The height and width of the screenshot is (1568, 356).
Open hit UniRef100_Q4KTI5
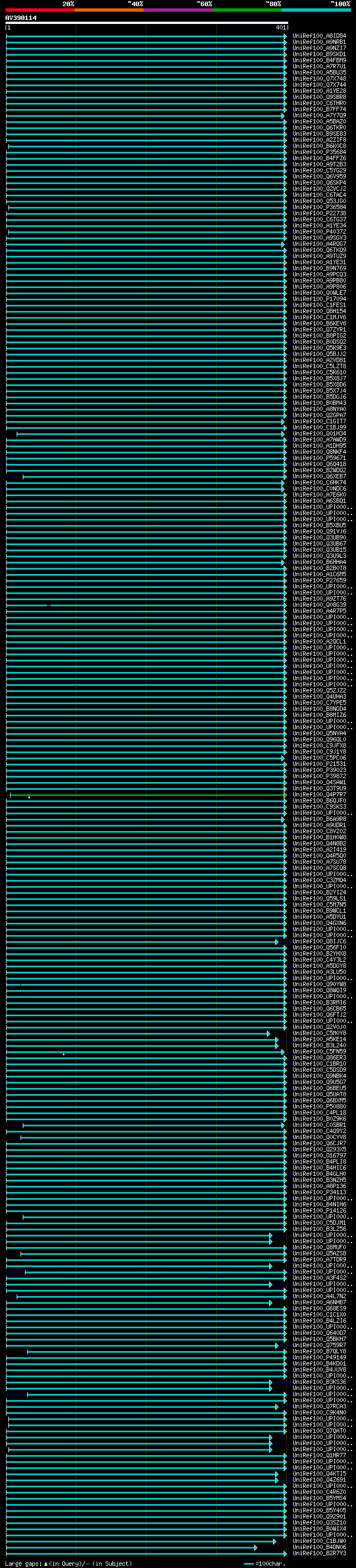[319, 1473]
